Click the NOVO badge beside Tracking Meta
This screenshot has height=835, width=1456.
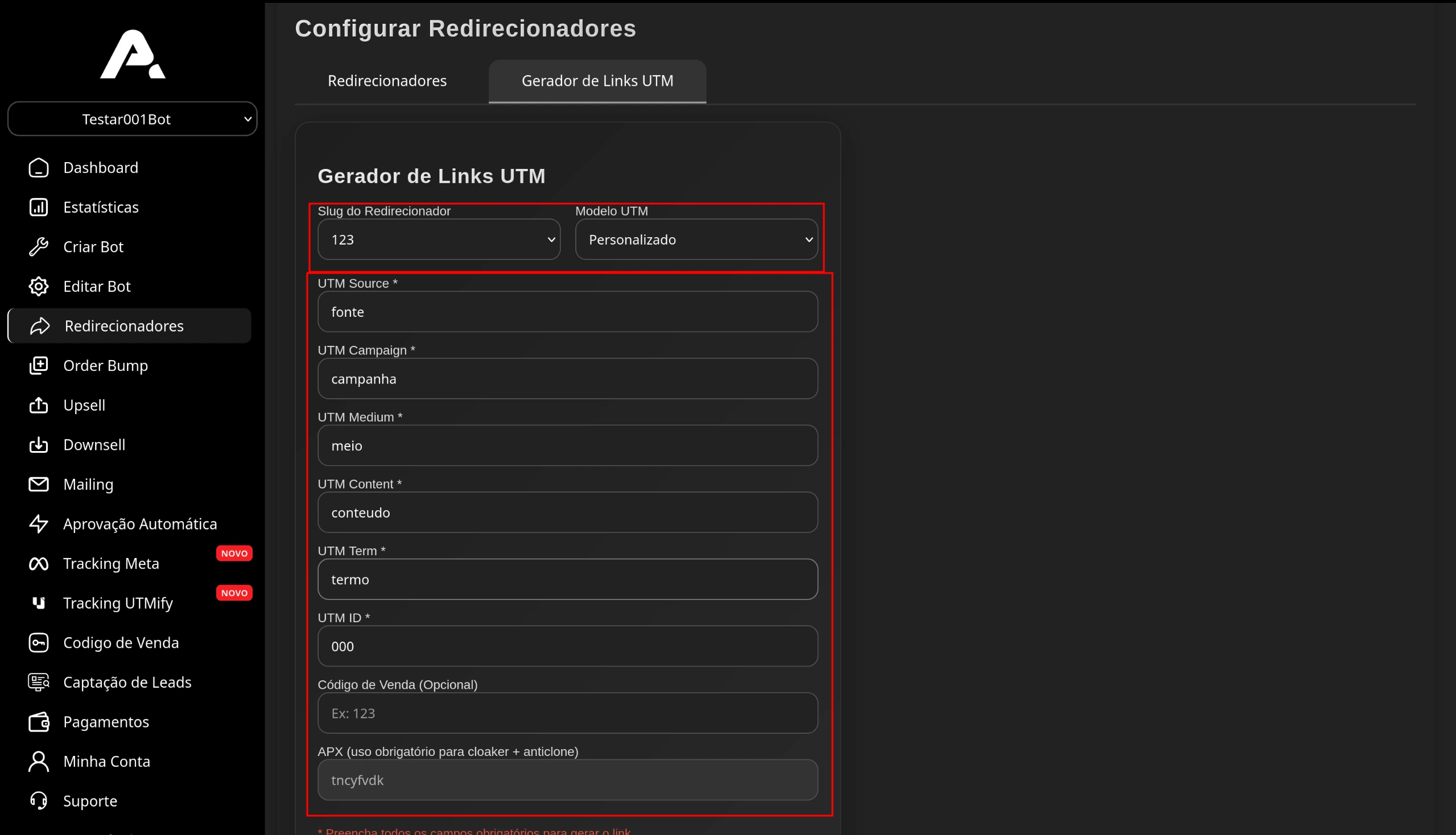(x=234, y=553)
